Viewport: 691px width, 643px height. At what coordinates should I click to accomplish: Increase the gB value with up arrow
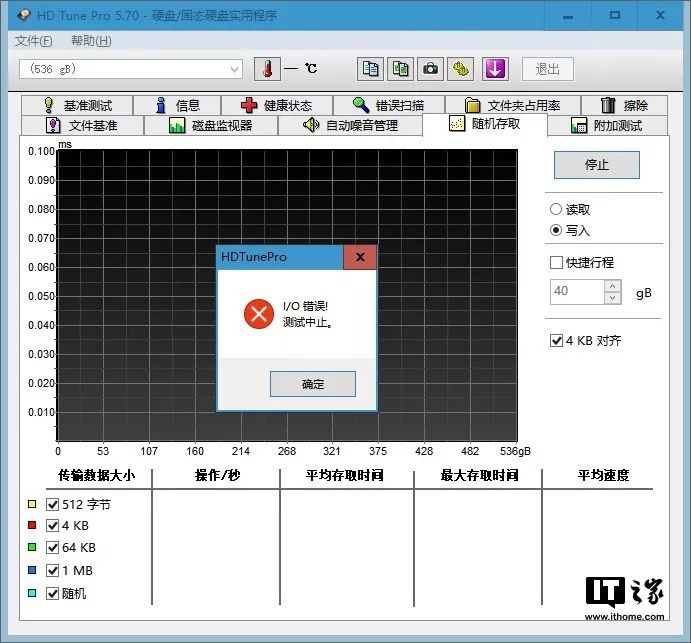pos(613,286)
